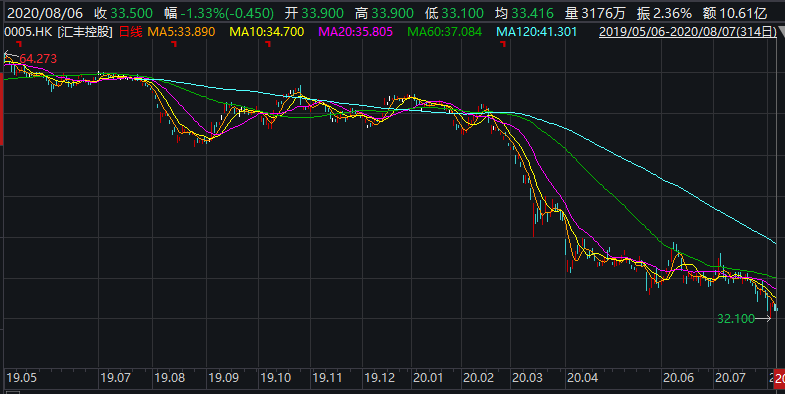Click the 20.03 time axis label
This screenshot has width=785, height=394.
tap(528, 377)
